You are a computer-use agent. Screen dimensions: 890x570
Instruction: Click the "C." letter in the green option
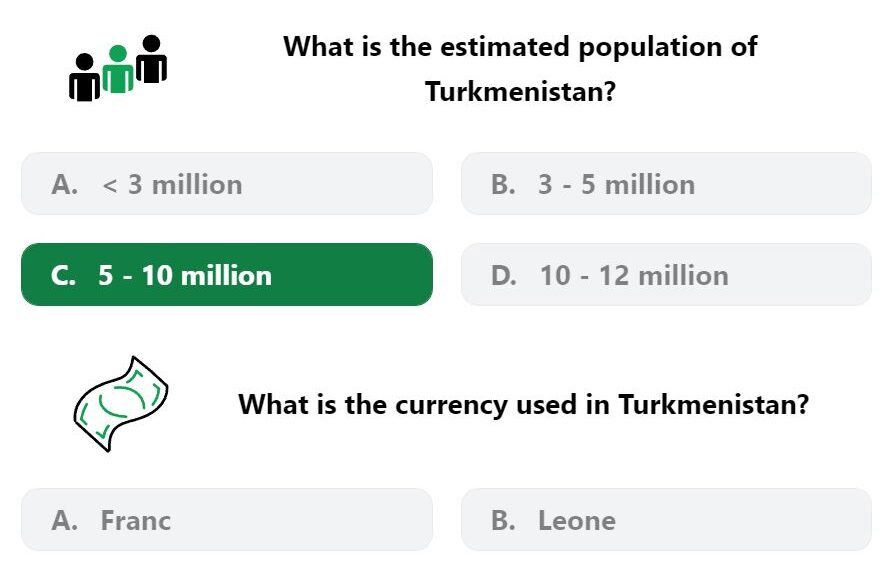[63, 275]
